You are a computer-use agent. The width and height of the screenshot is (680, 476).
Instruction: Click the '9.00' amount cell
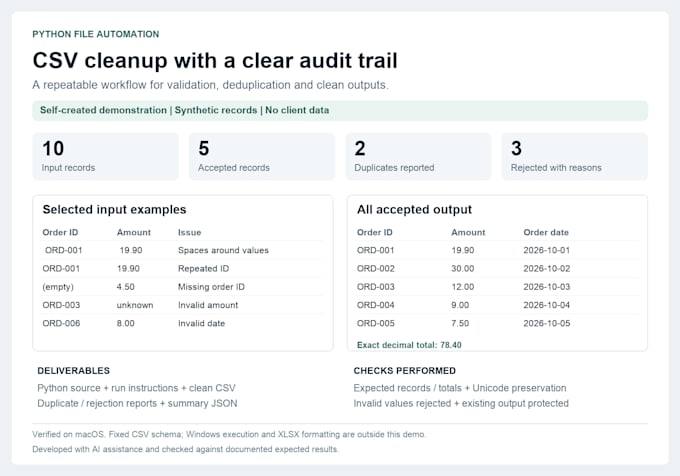click(x=460, y=305)
